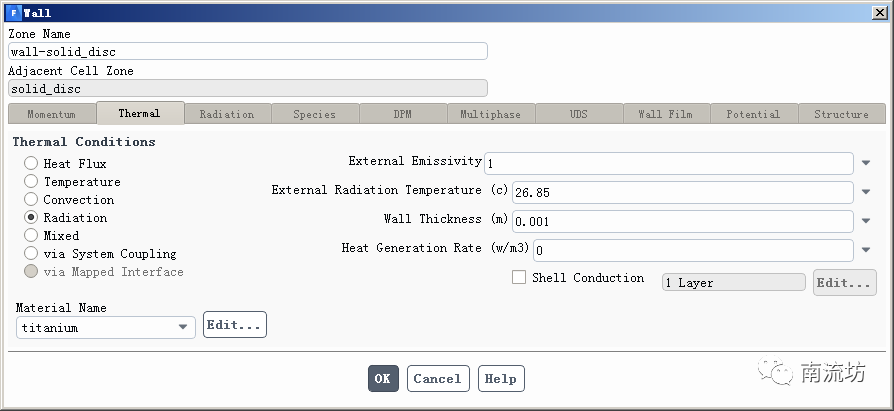The height and width of the screenshot is (411, 894).
Task: Open Help for wall settings
Action: 500,379
